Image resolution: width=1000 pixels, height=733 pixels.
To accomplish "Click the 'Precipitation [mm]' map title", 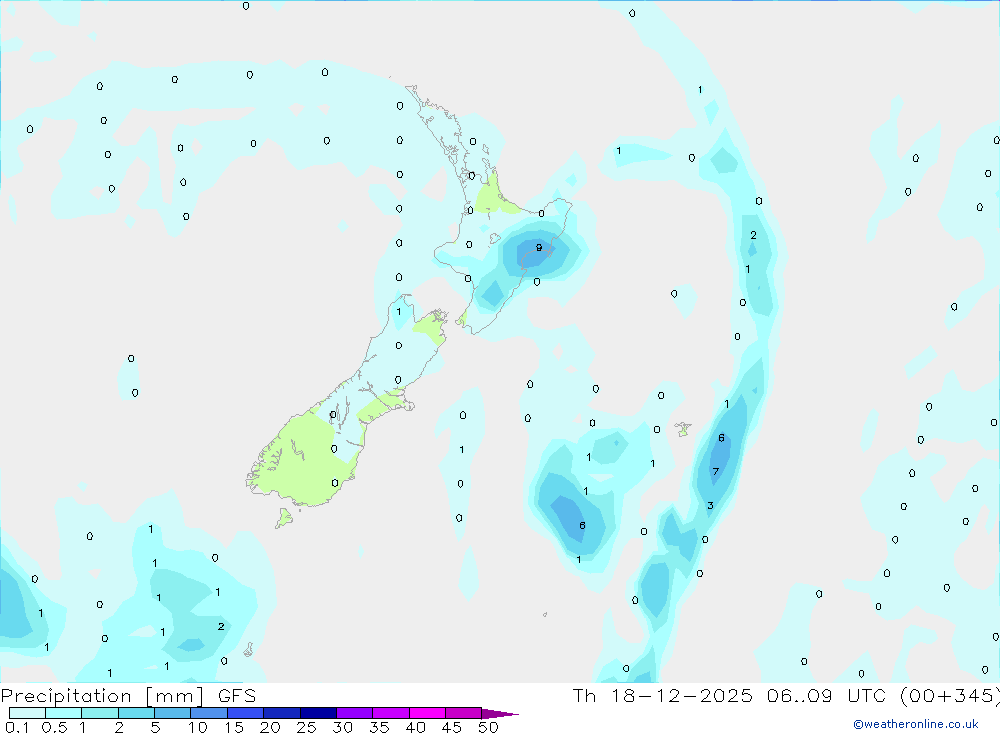I will tap(102, 696).
